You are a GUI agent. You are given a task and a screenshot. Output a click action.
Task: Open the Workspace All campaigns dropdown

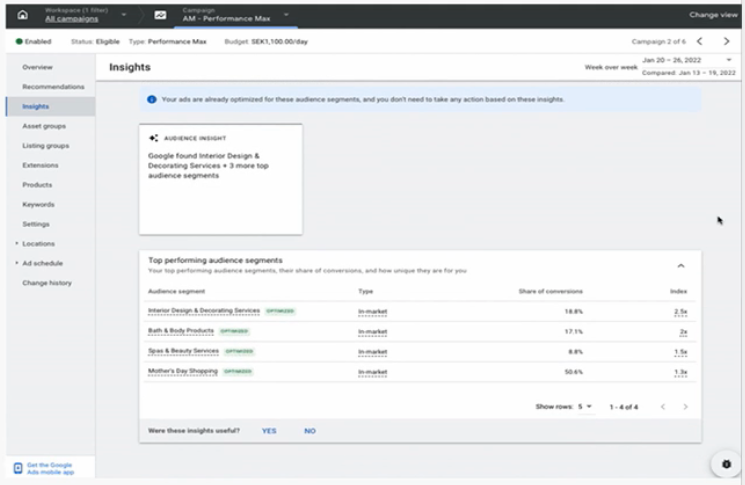coord(124,15)
